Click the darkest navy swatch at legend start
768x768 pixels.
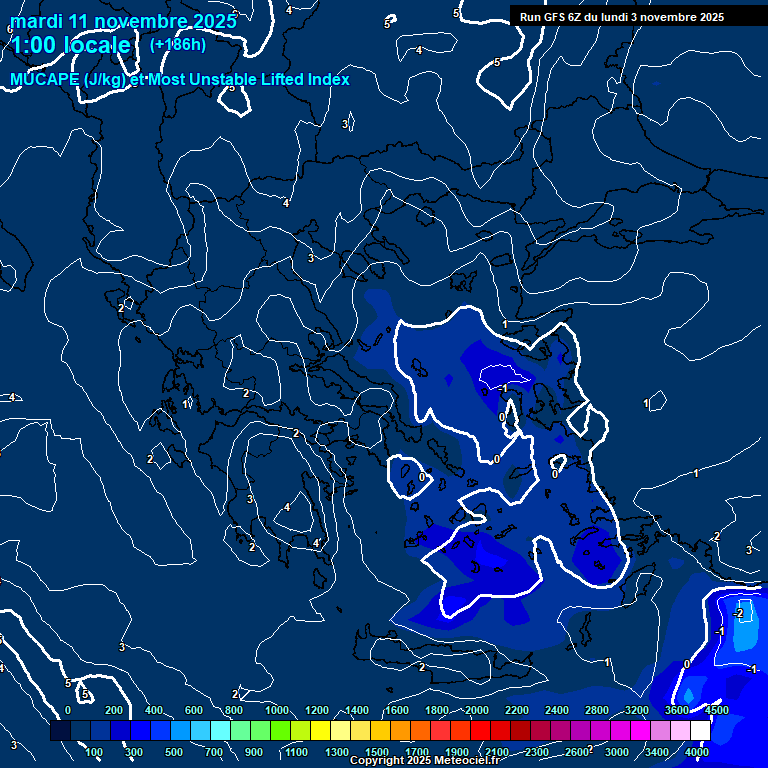pyautogui.click(x=60, y=731)
